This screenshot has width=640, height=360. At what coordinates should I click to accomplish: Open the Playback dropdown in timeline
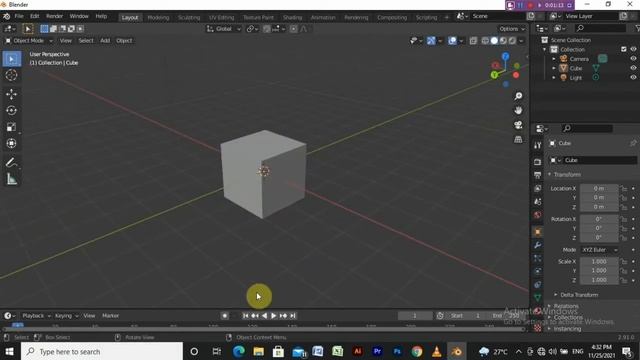click(x=36, y=316)
